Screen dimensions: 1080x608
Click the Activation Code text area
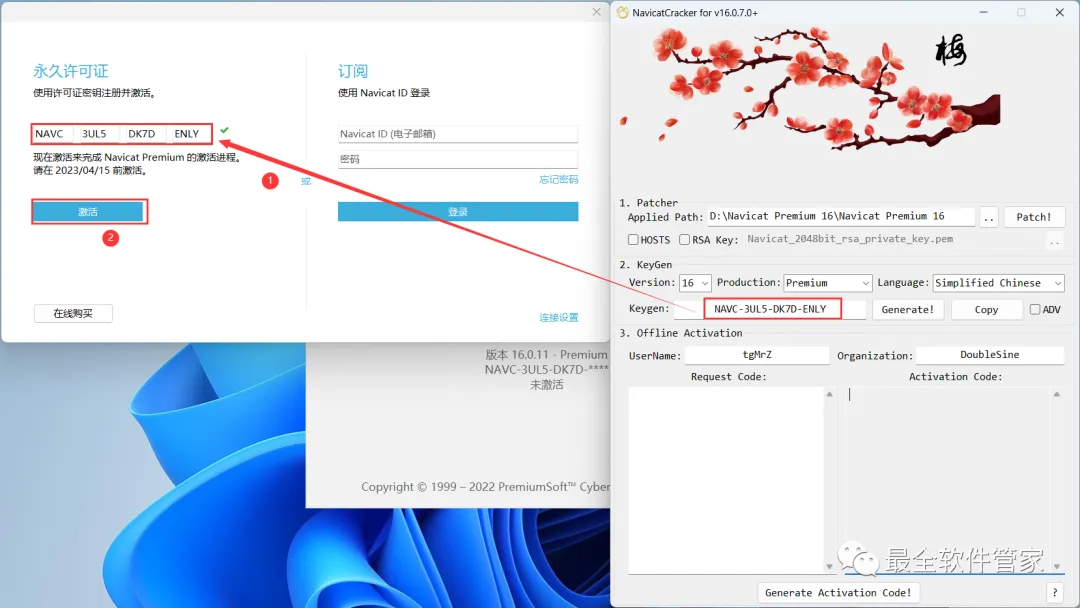tap(946, 480)
